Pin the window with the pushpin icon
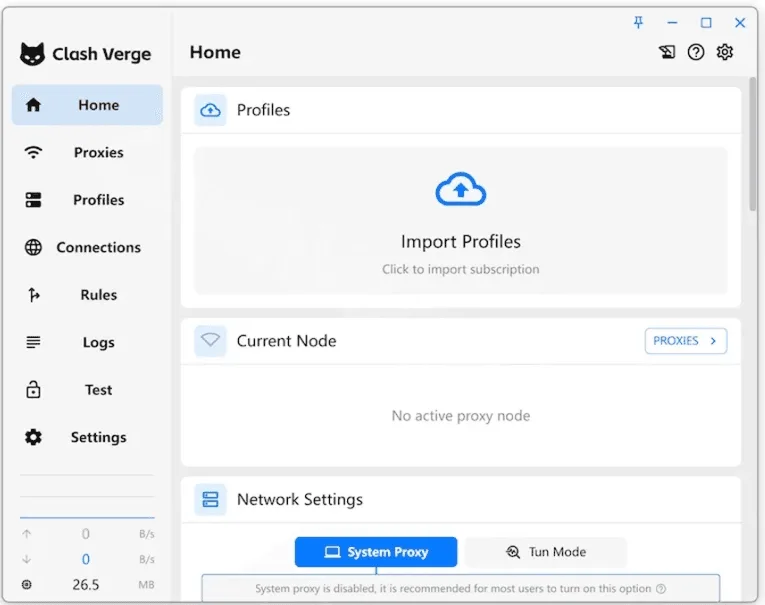This screenshot has width=765, height=605. [x=638, y=22]
